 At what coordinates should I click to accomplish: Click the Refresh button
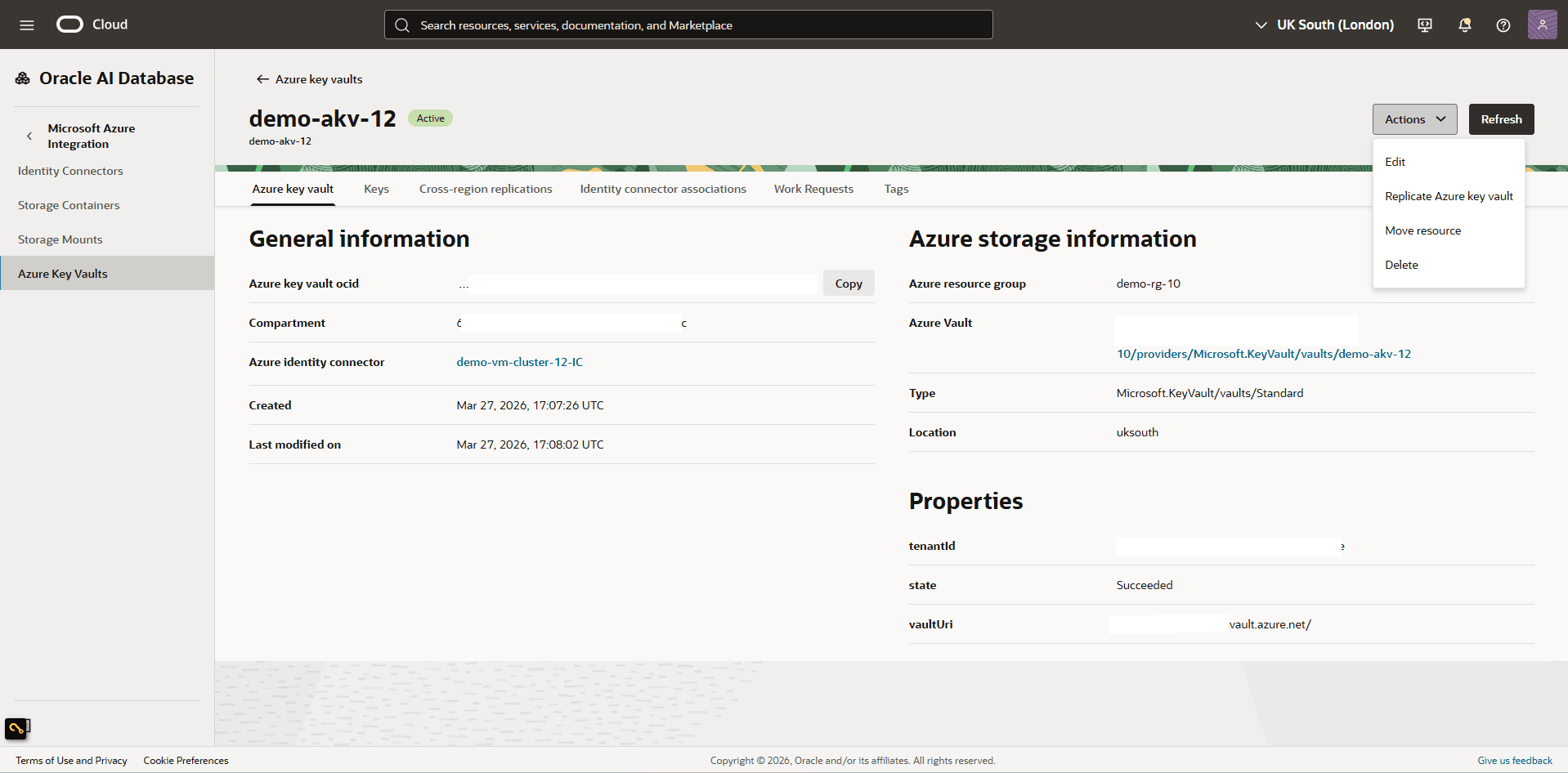[x=1501, y=118]
